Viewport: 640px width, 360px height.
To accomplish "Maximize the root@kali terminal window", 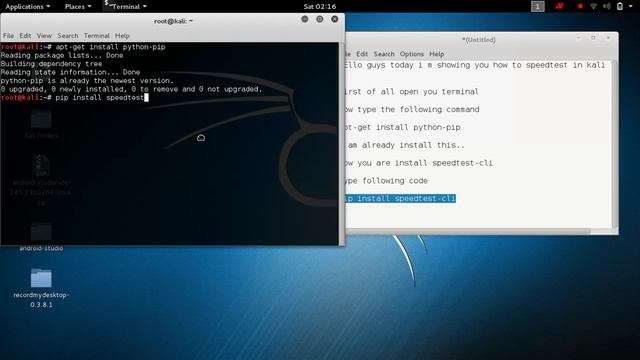I will click(320, 19).
